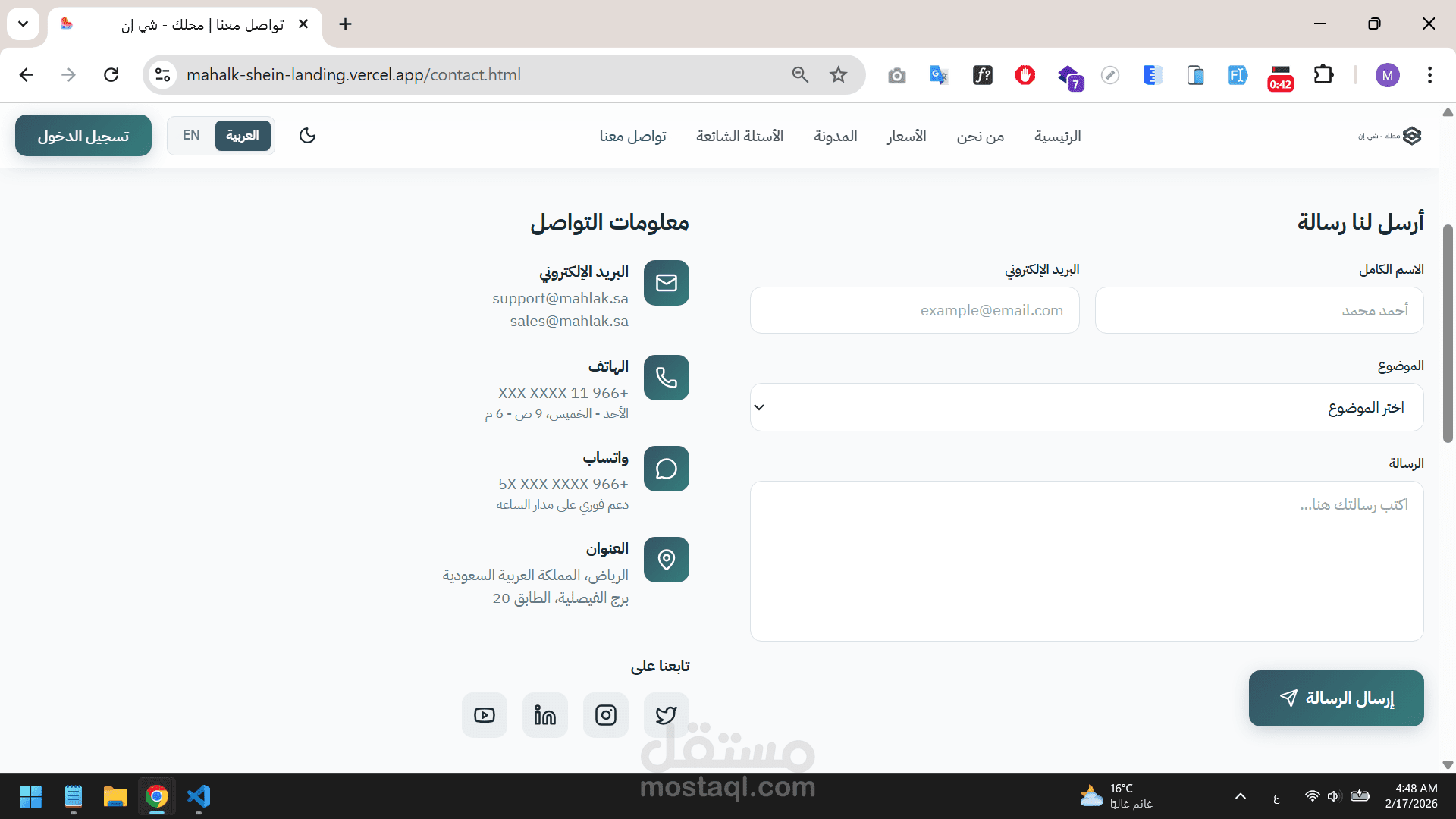
Task: Click the phone contact icon
Action: (666, 378)
